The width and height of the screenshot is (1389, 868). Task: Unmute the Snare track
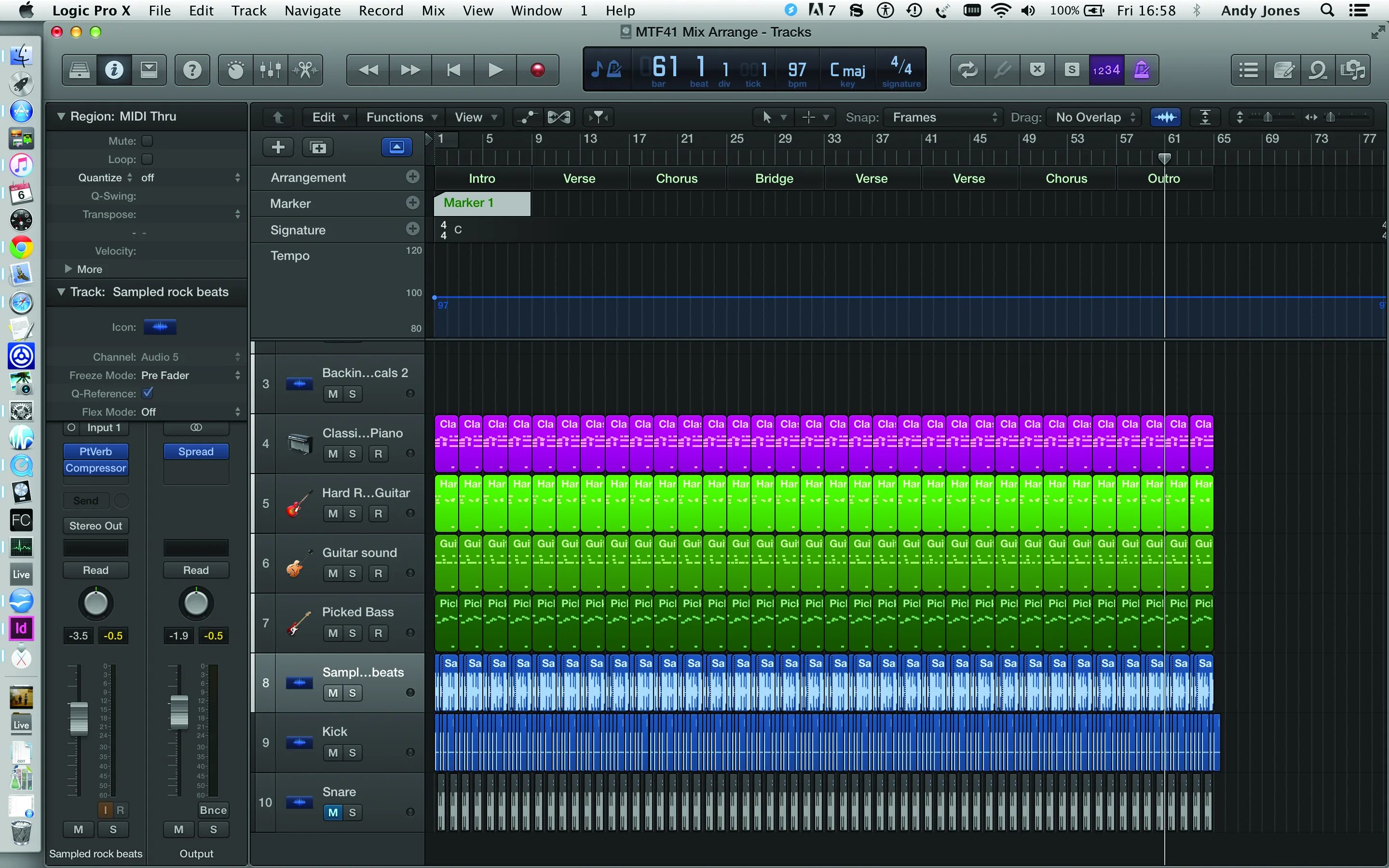333,813
